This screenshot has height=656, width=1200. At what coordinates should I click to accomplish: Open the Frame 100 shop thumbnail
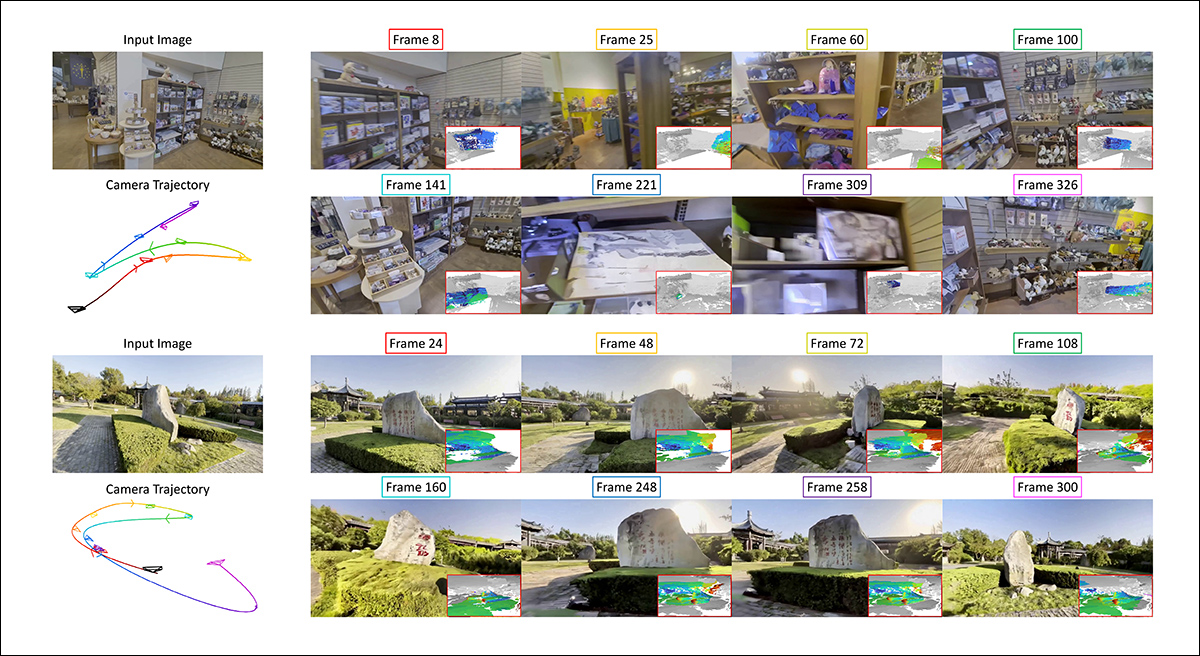coord(1047,111)
